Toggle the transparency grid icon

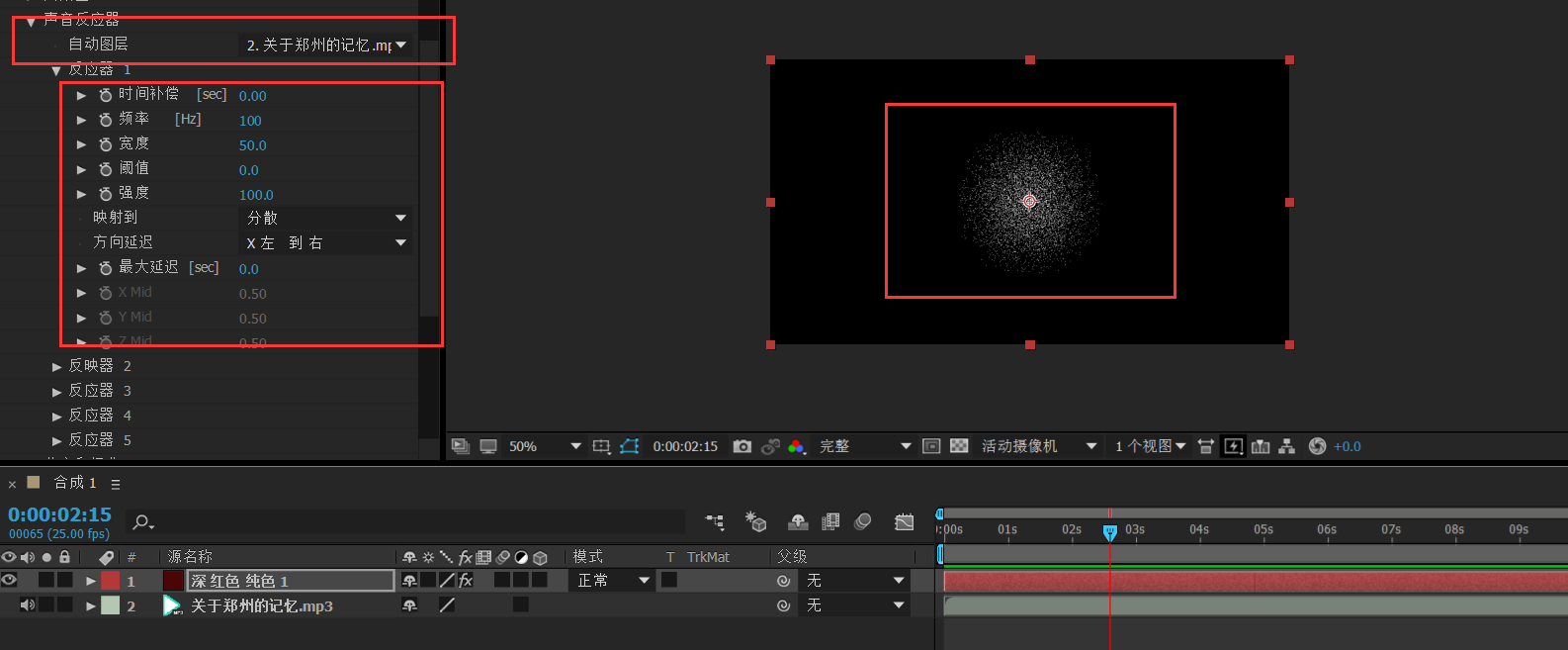[x=959, y=446]
